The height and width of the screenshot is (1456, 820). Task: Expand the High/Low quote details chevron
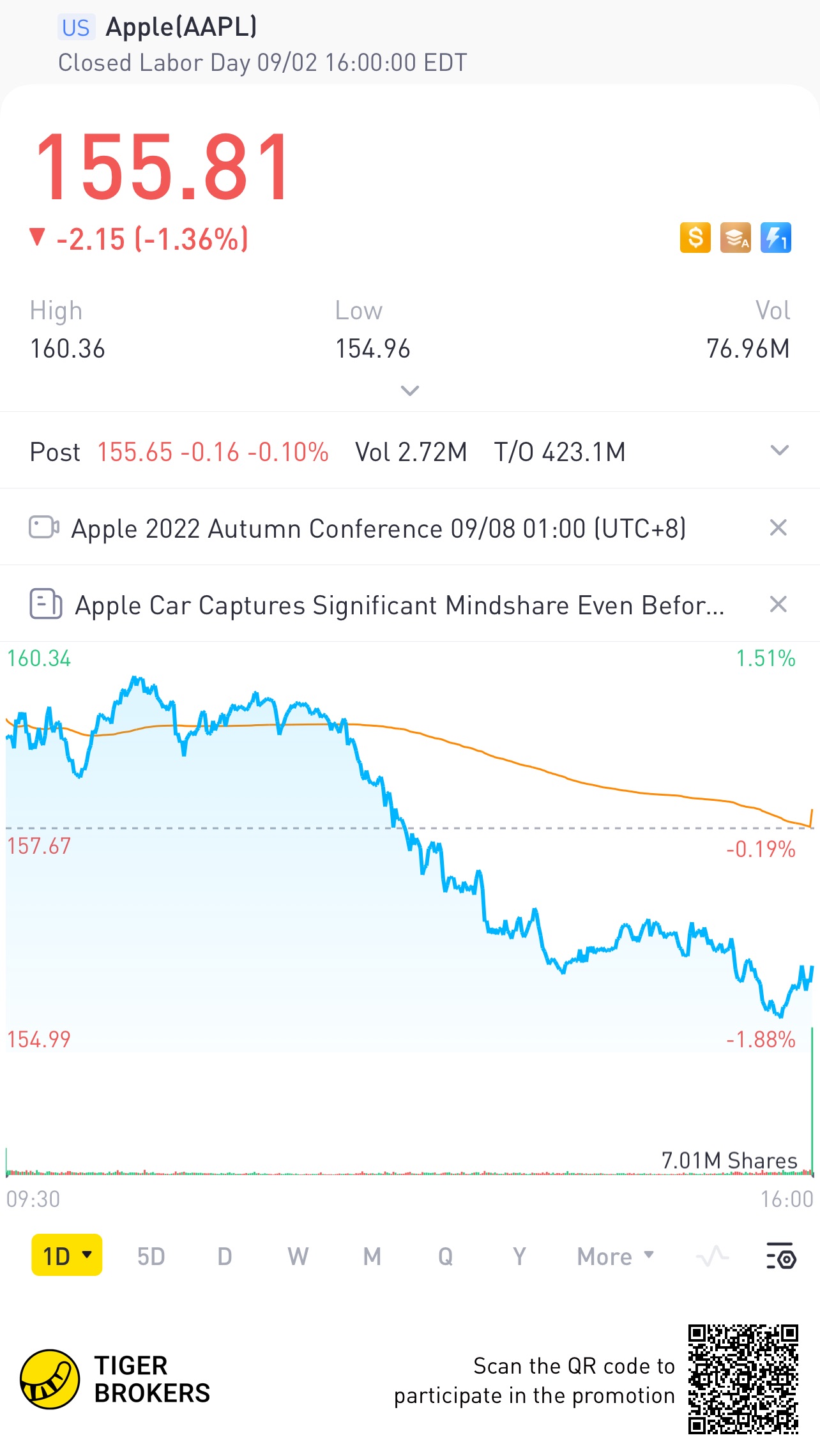409,390
